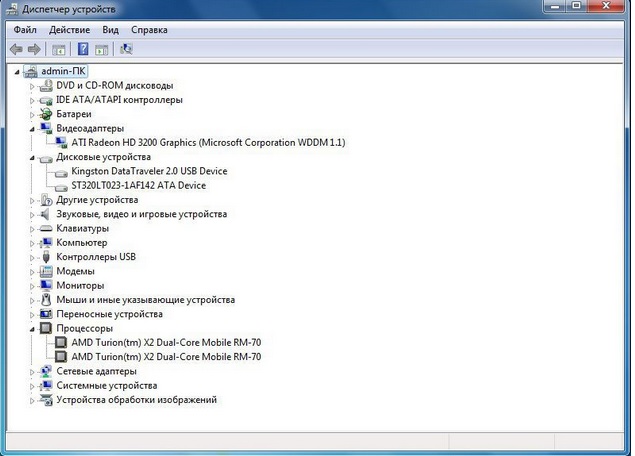This screenshot has height=456, width=635.
Task: Open the Справка menu
Action: (149, 30)
